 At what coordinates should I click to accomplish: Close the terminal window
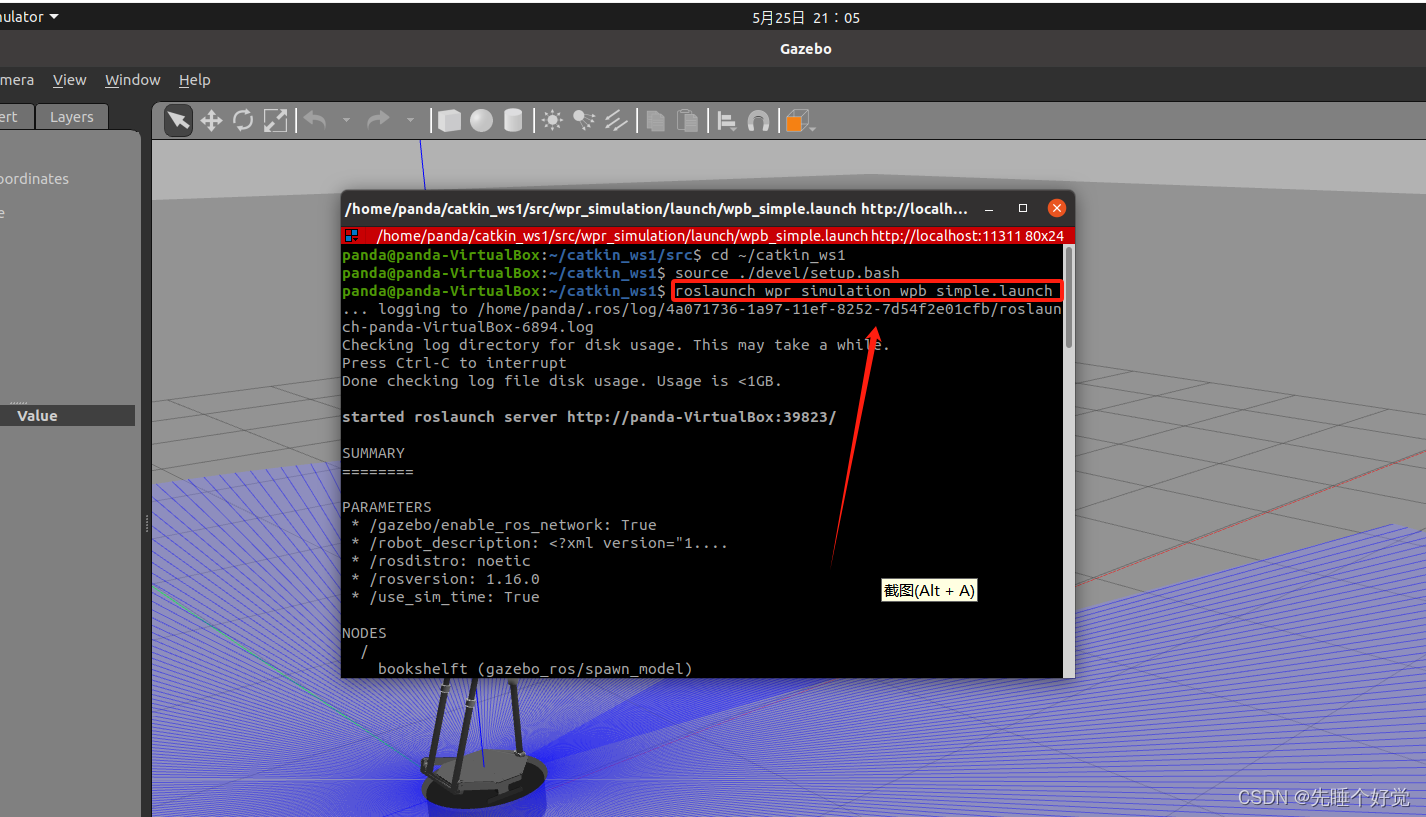(1057, 209)
